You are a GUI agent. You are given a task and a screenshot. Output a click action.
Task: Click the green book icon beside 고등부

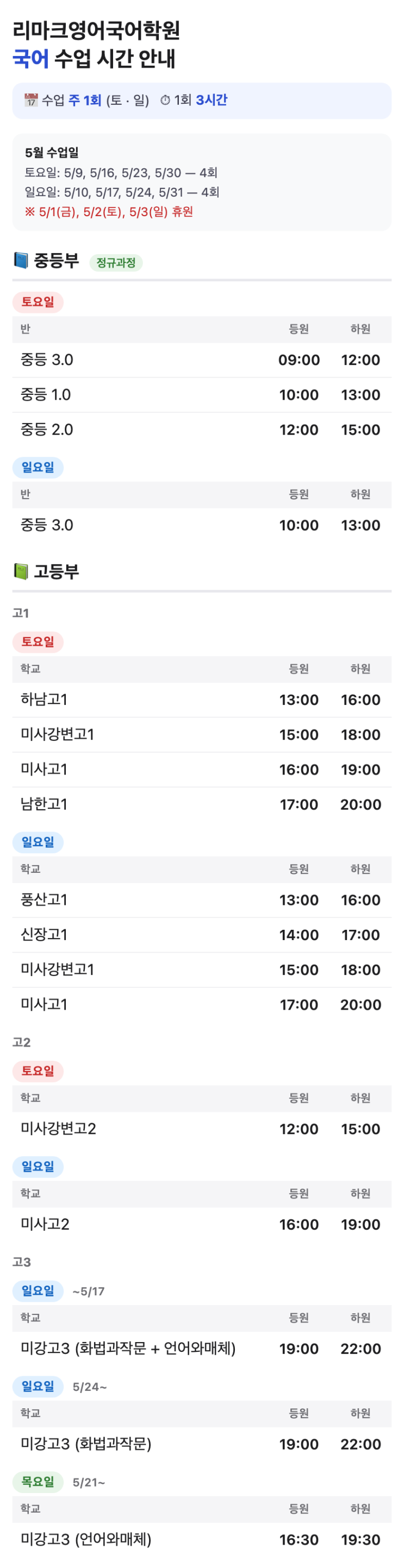pyautogui.click(x=21, y=571)
